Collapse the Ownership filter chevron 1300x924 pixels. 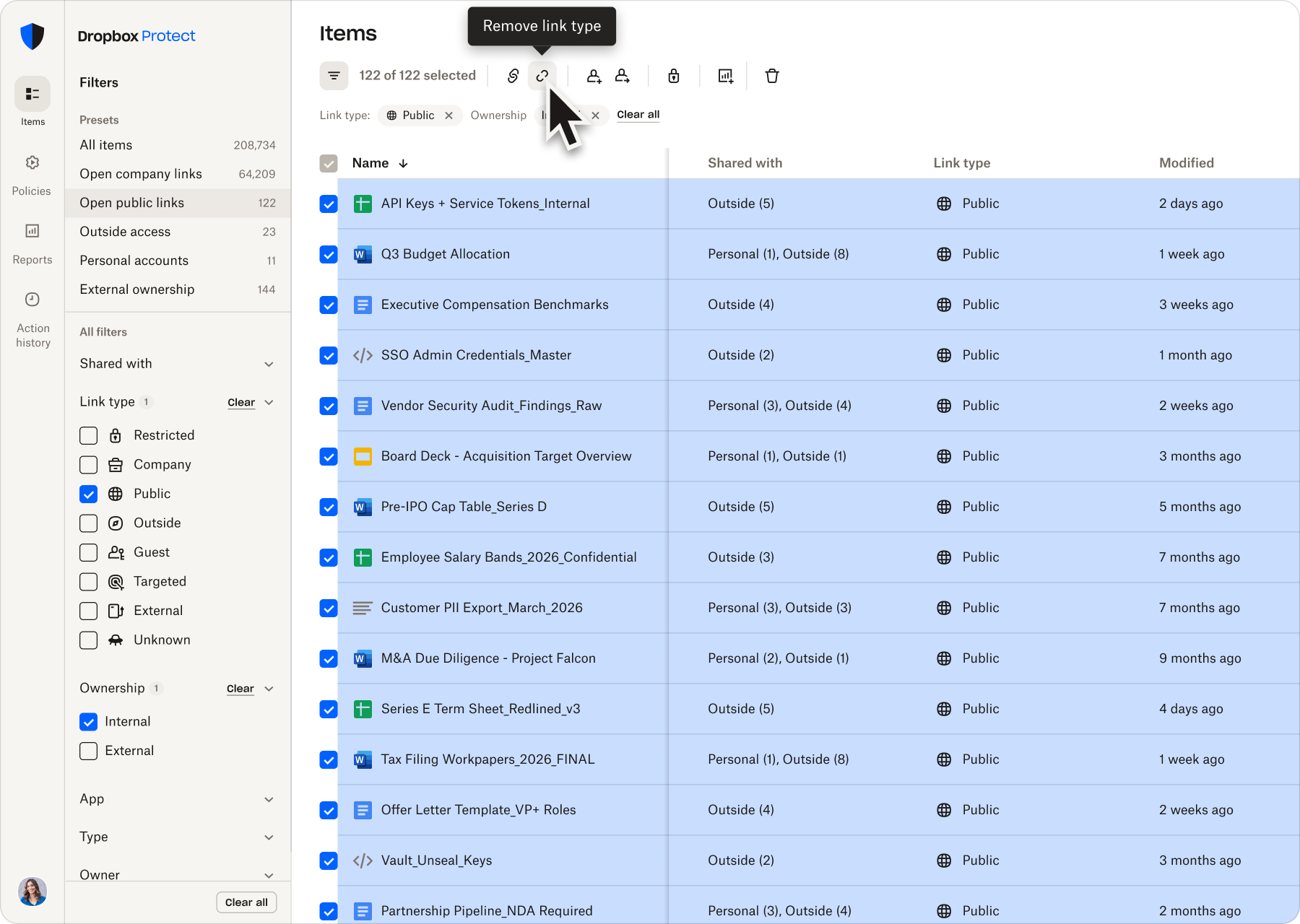269,689
